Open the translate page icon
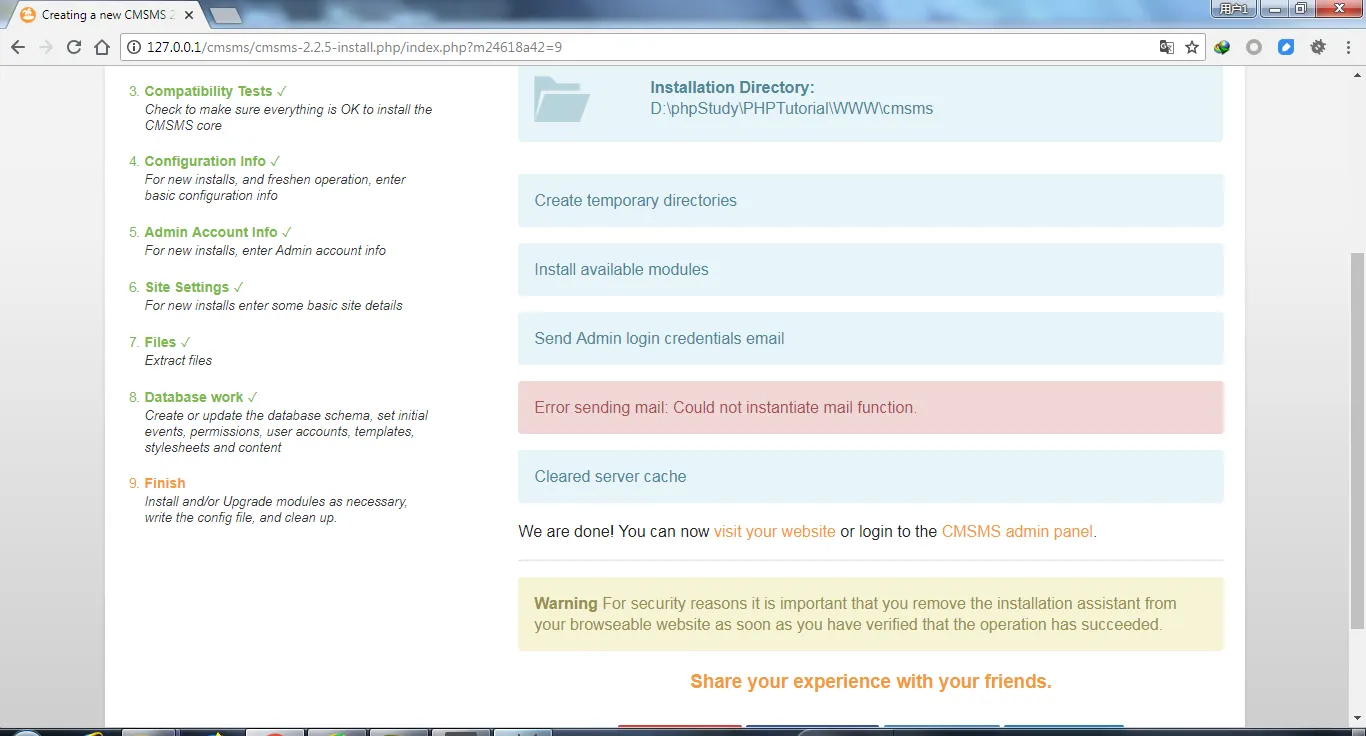Image resolution: width=1366 pixels, height=736 pixels. [x=1166, y=47]
